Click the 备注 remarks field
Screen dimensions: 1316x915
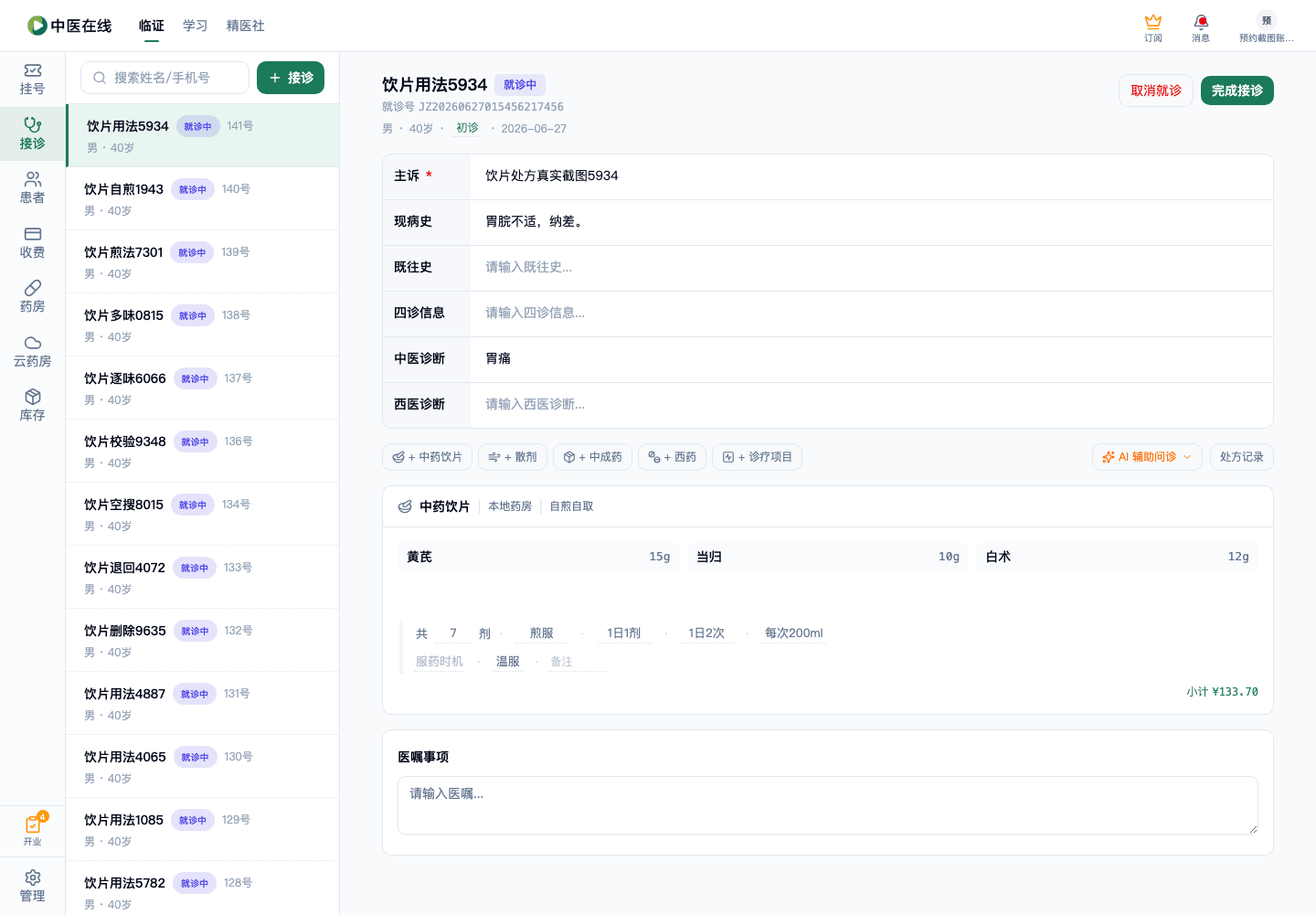coord(578,662)
